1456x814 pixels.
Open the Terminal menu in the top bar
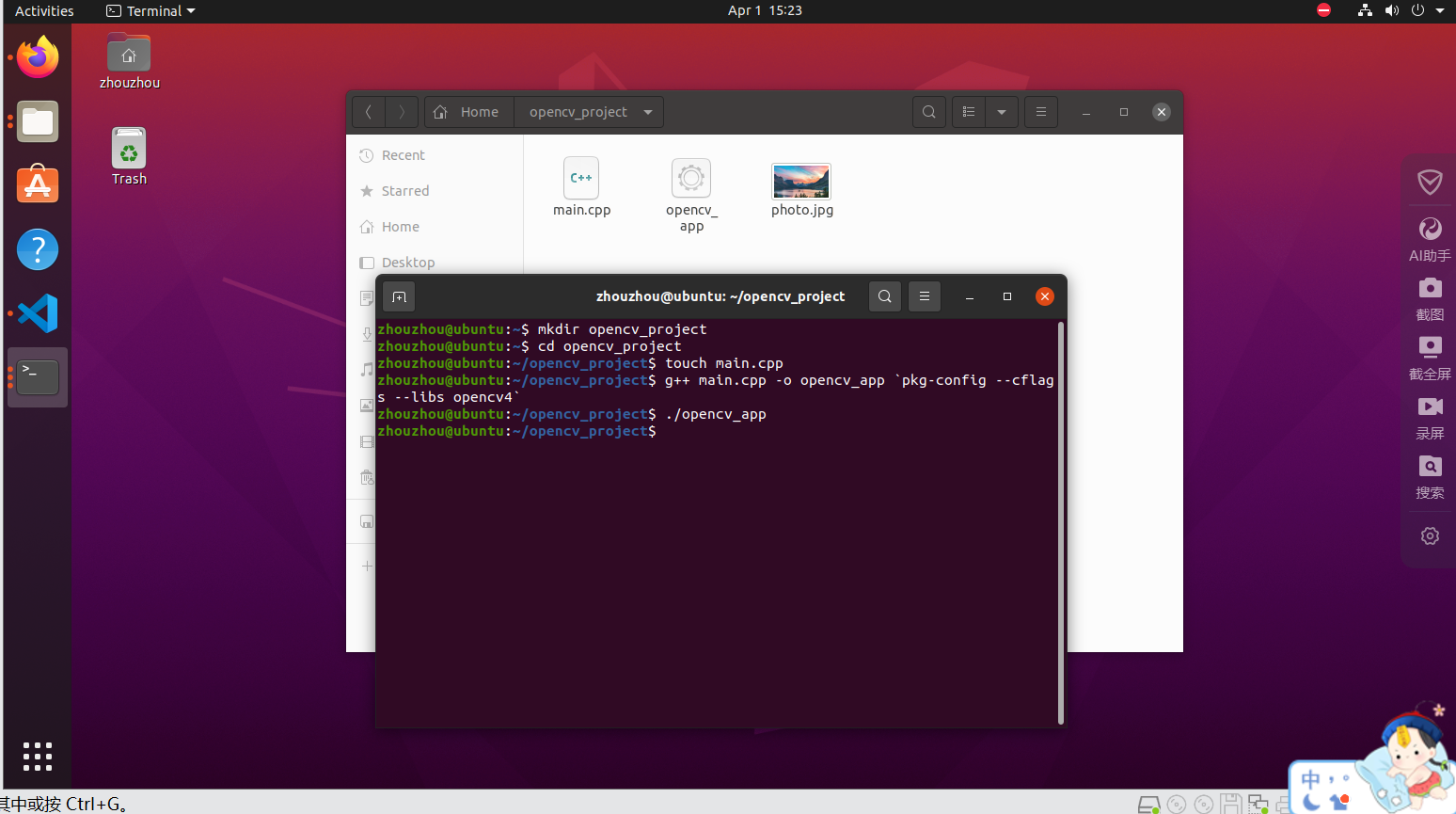point(150,11)
